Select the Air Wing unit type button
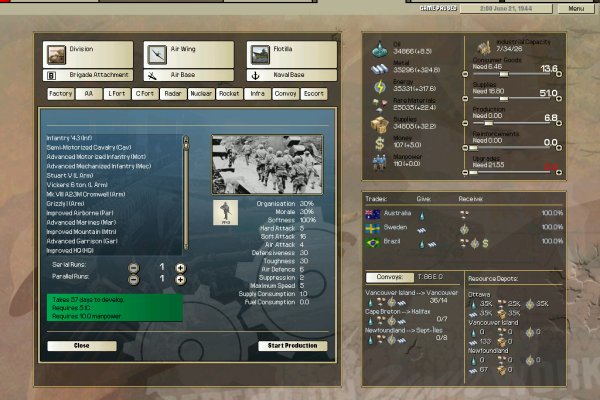The height and width of the screenshot is (400, 600). pos(189,54)
